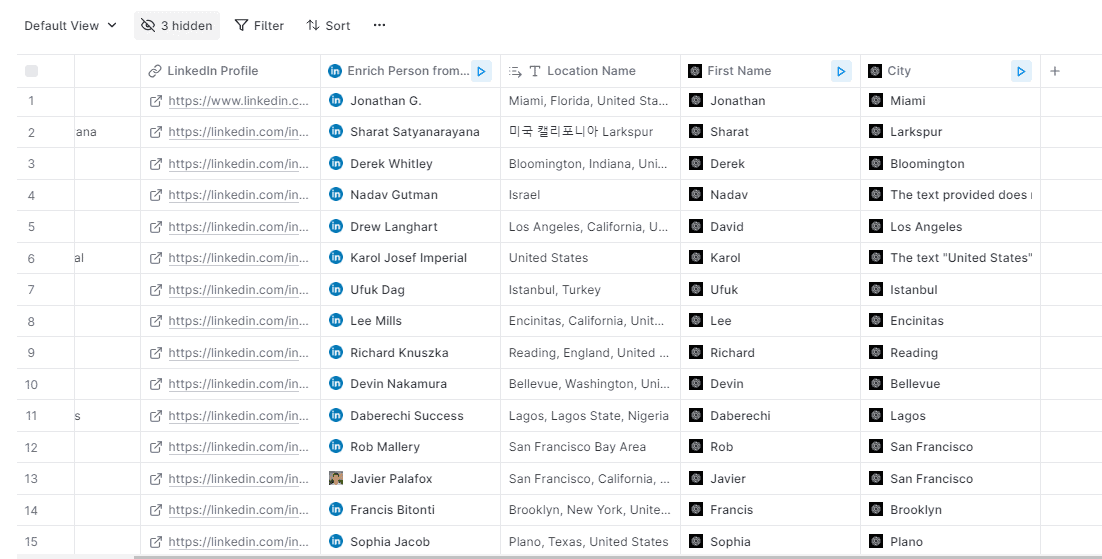Select the Lee Mills cell
Viewport: 1102px width, 559px height.
[x=410, y=321]
